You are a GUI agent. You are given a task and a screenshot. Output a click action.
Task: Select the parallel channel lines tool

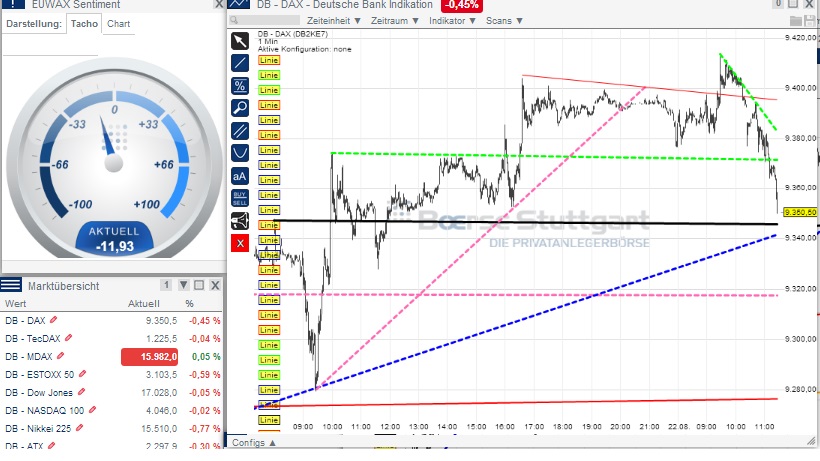[x=240, y=131]
